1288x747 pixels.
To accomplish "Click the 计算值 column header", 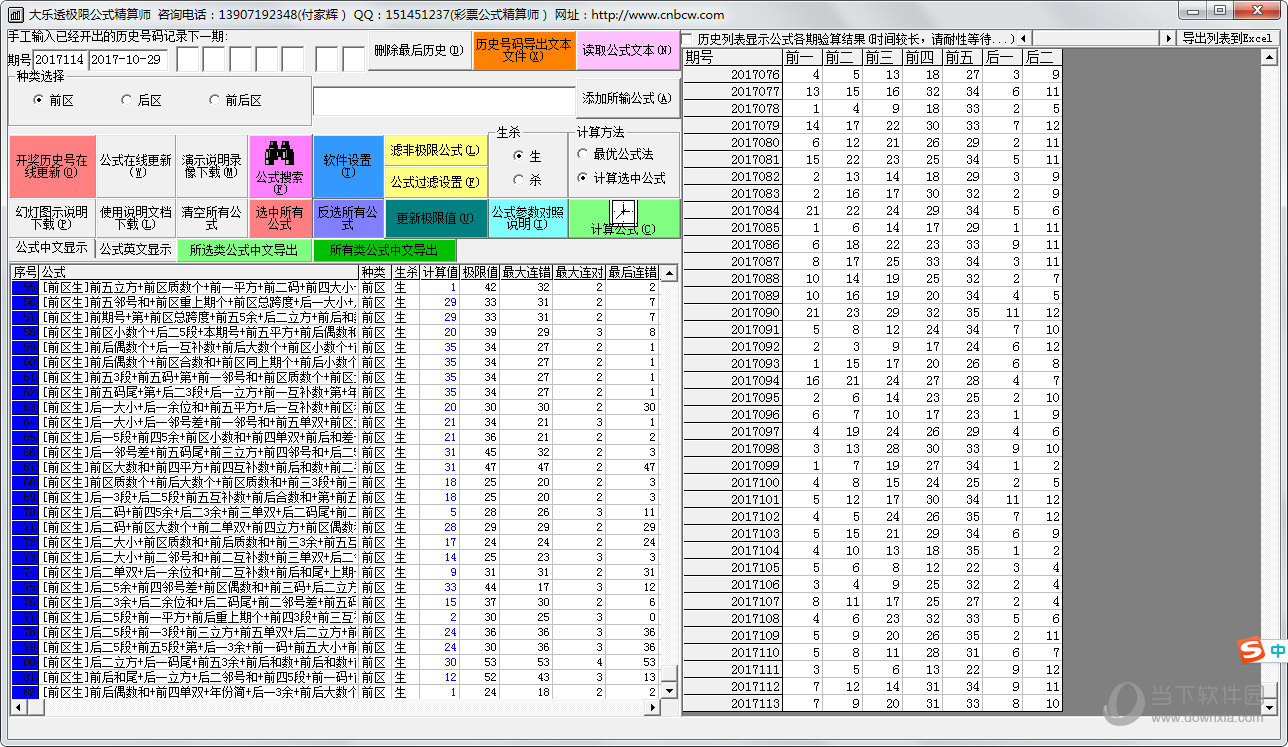I will coord(440,272).
